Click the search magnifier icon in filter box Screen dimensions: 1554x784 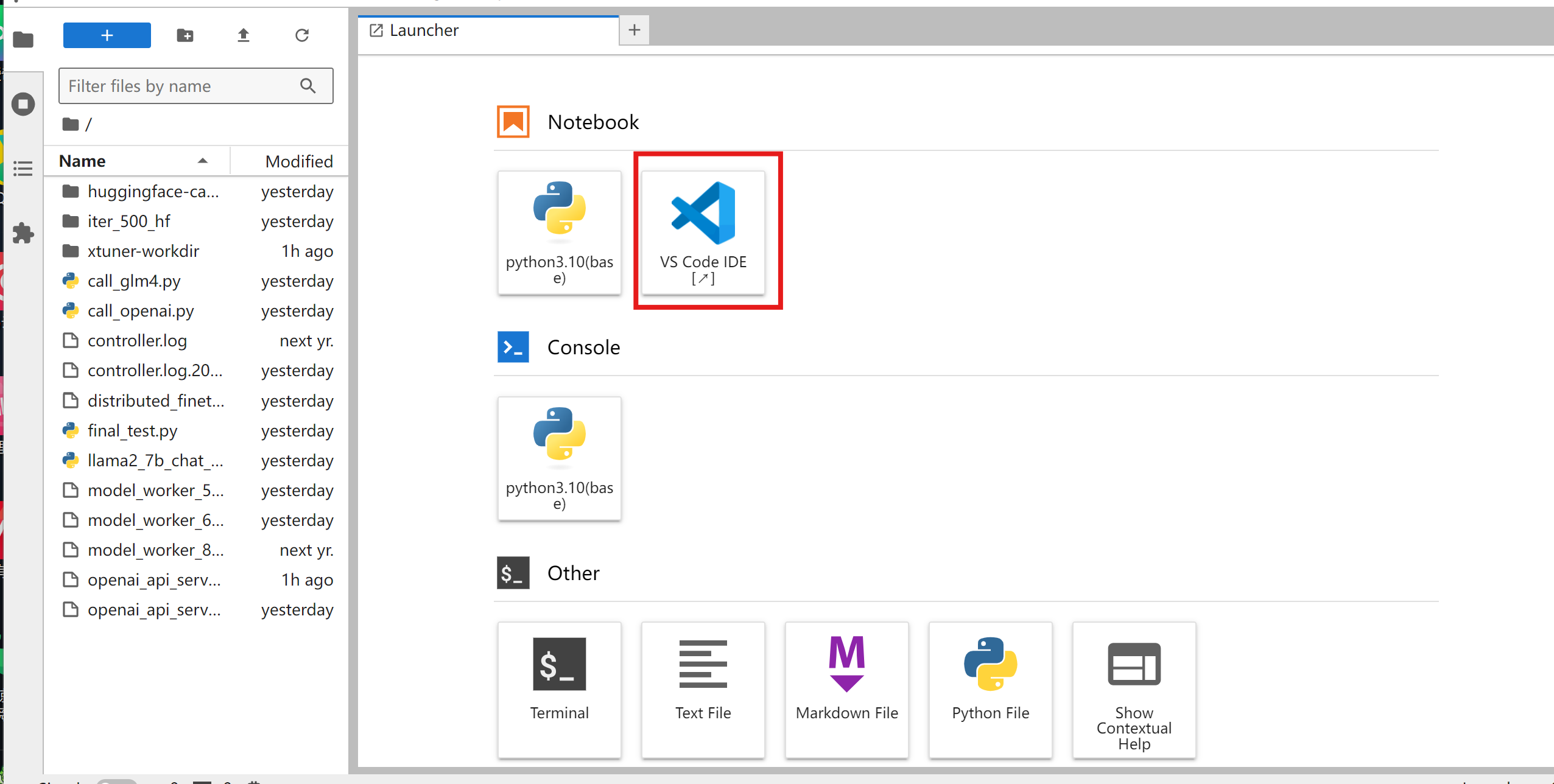click(308, 86)
